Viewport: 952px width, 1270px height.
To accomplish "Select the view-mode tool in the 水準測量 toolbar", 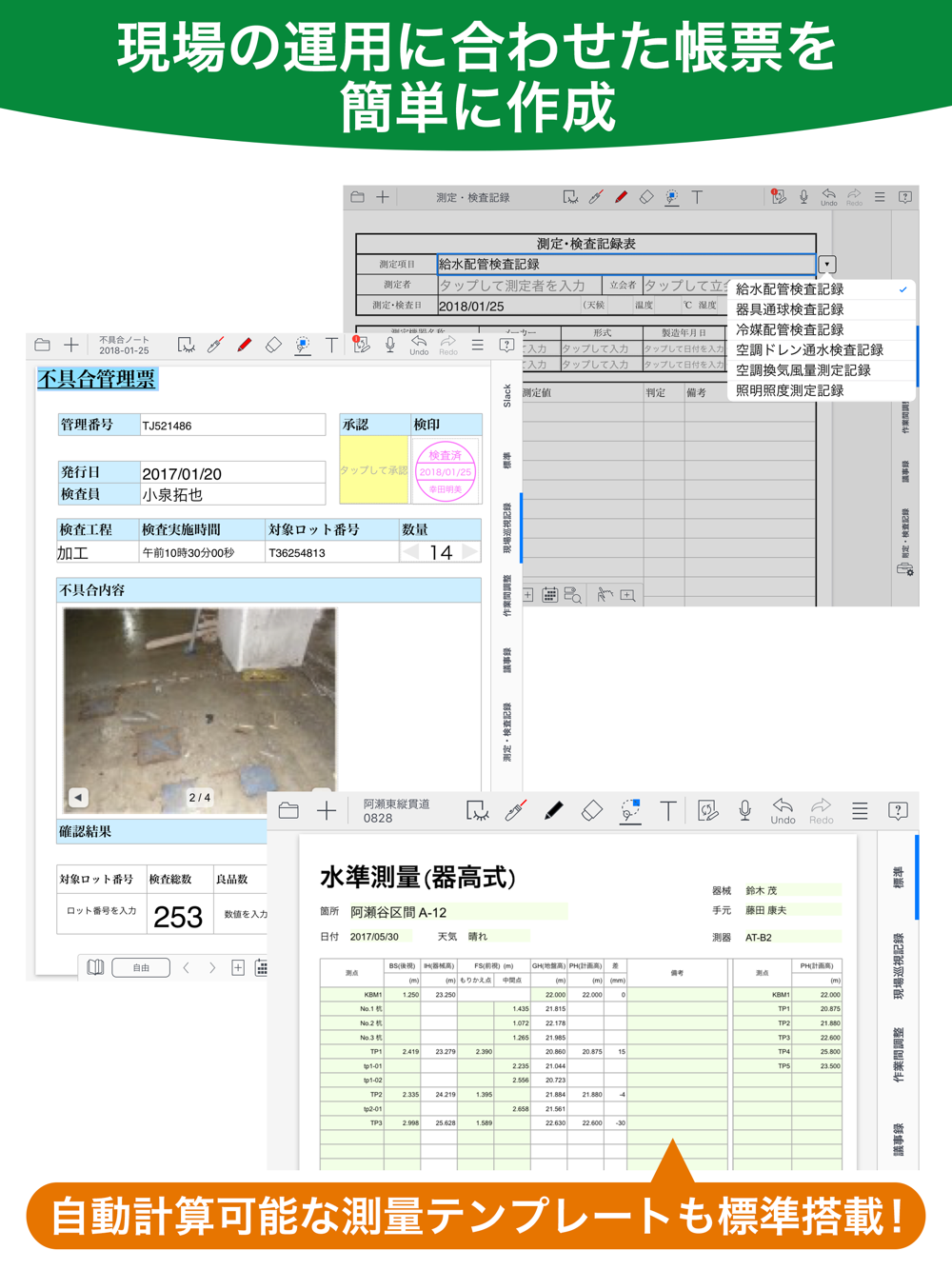I will point(477,810).
